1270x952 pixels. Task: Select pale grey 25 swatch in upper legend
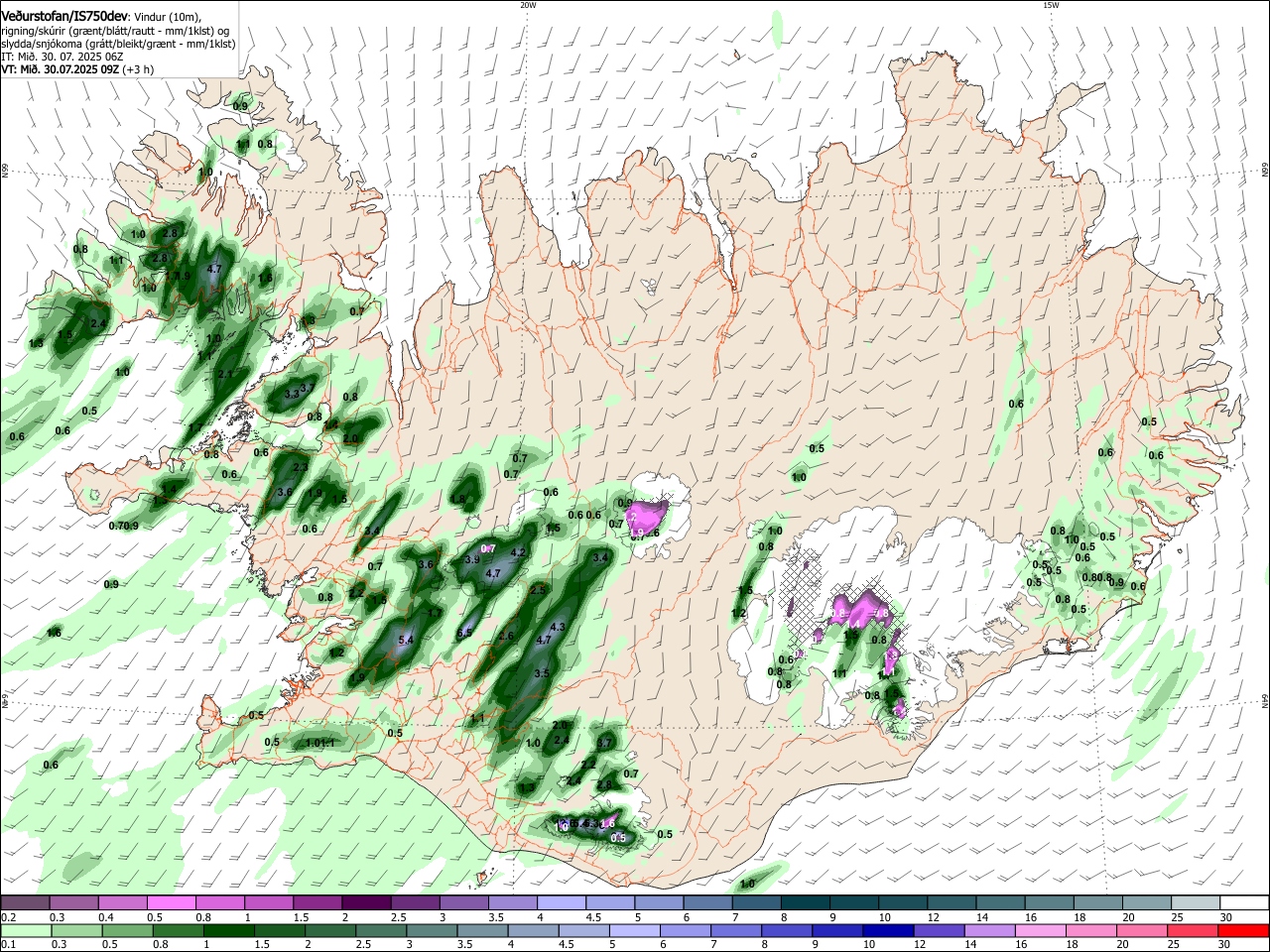[x=1197, y=902]
